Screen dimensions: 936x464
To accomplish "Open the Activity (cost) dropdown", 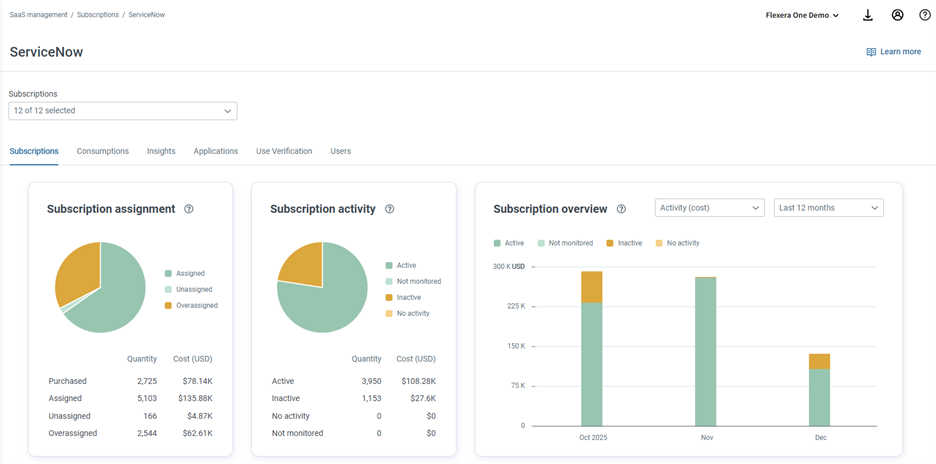I will (709, 208).
